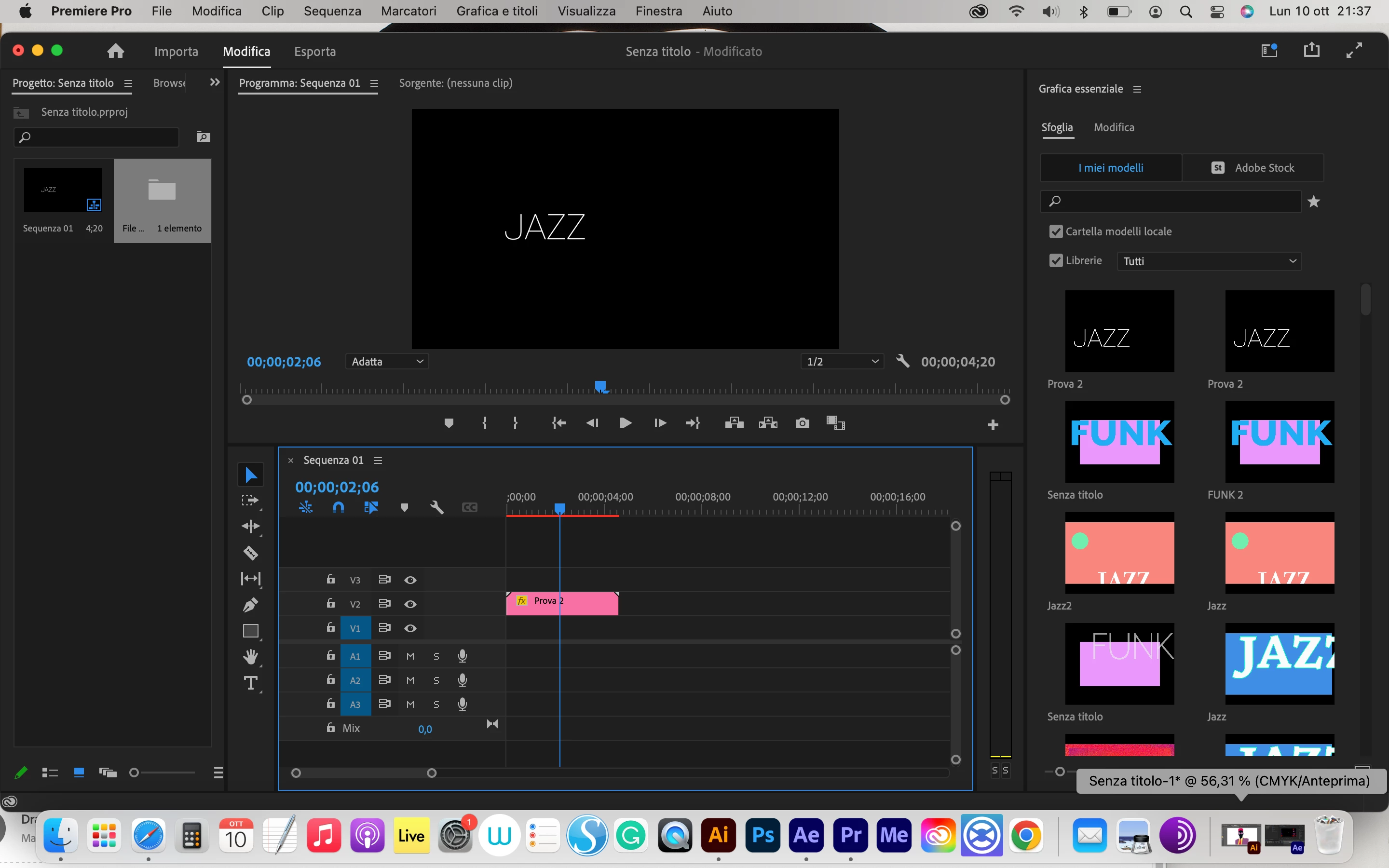Hide the V2 track output
Viewport: 1389px width, 868px height.
point(410,604)
